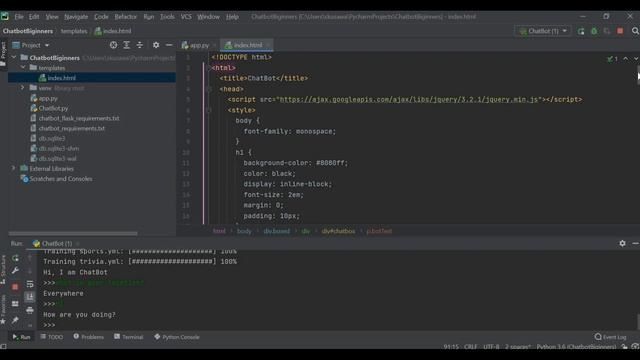Open the Terminal tool window
Image resolution: width=640 pixels, height=360 pixels.
128,337
